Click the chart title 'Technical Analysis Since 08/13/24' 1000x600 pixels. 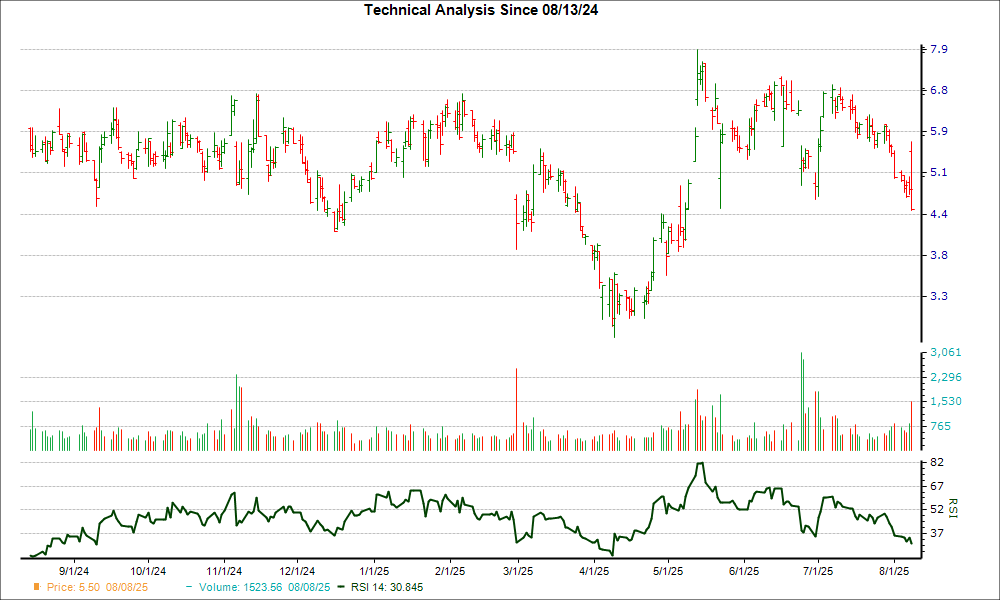(481, 10)
